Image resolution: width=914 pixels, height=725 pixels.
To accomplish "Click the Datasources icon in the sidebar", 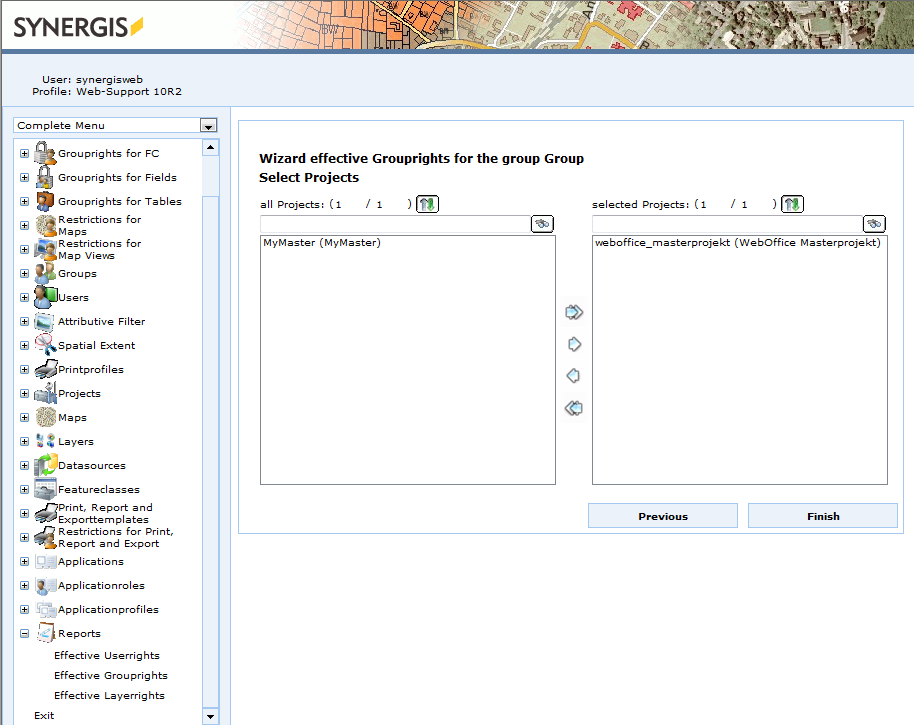I will point(46,464).
